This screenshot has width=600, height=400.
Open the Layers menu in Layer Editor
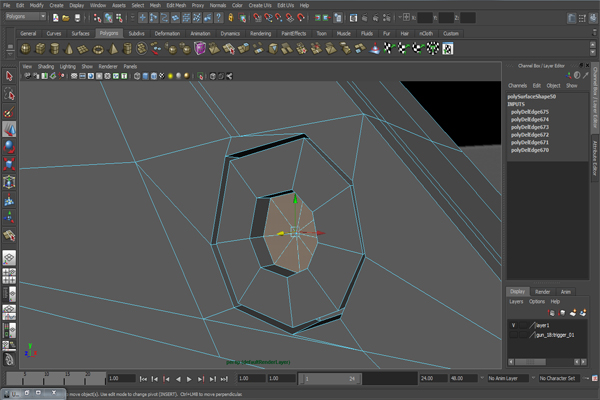click(516, 302)
